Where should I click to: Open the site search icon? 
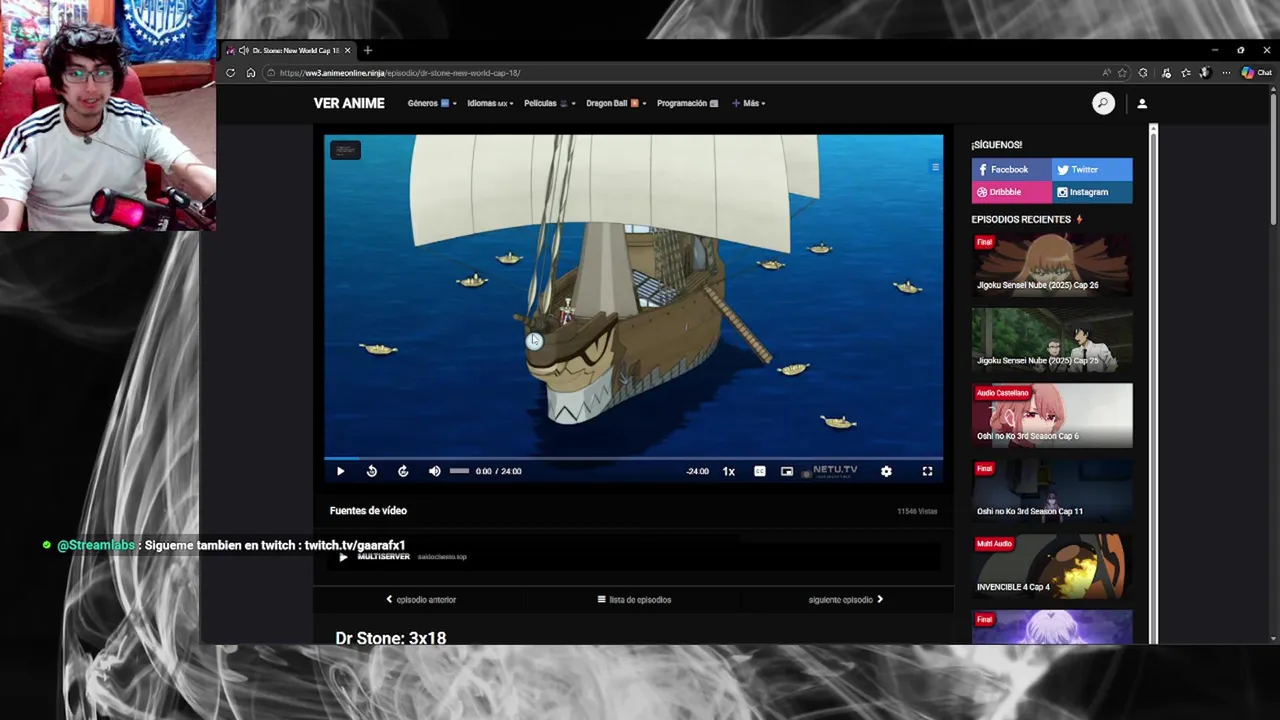[x=1103, y=103]
